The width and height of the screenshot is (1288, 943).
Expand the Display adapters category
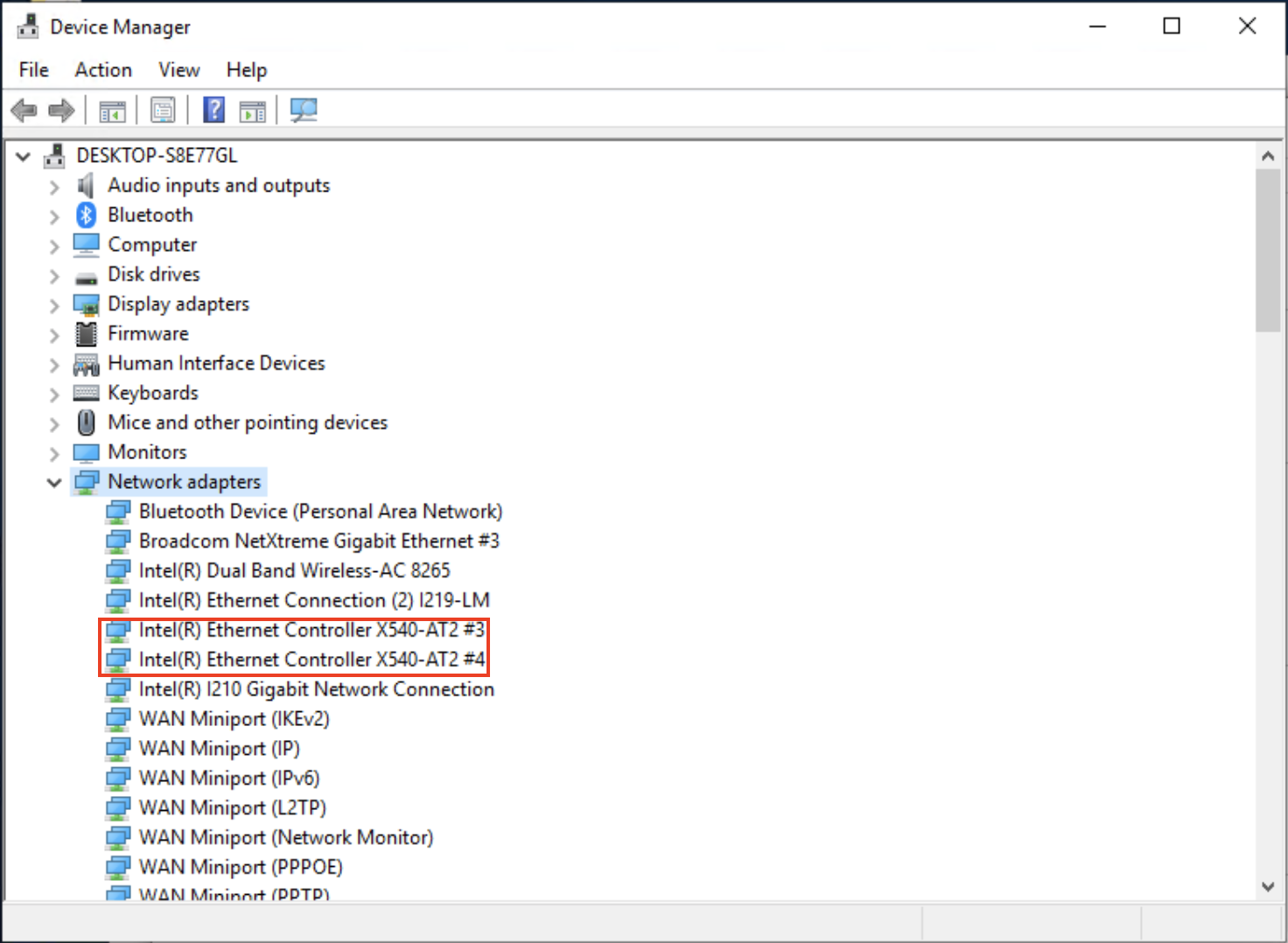(x=54, y=305)
